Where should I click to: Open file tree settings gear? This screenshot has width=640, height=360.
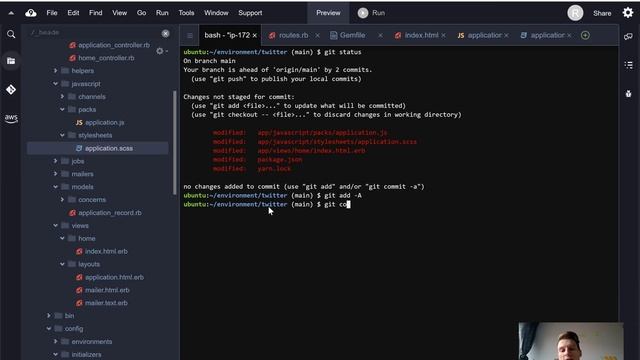161,51
